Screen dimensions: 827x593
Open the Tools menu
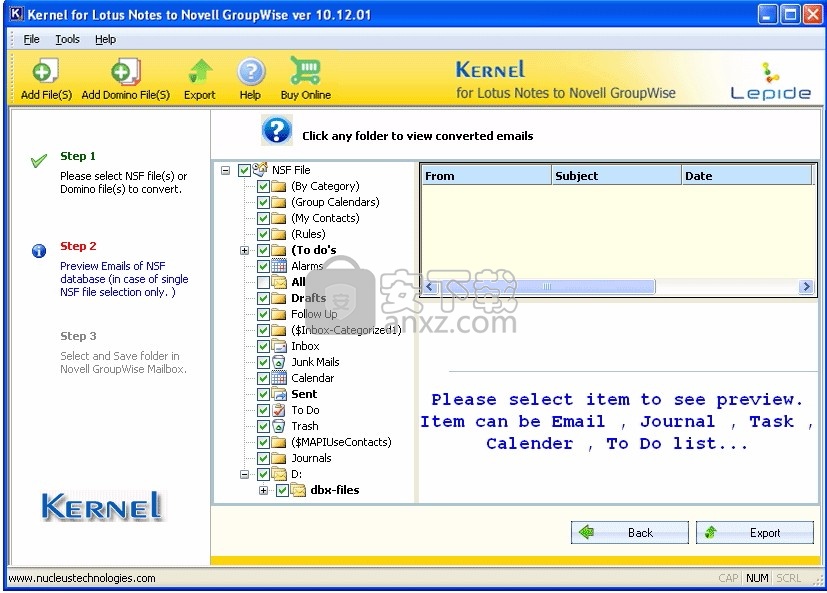tap(68, 39)
